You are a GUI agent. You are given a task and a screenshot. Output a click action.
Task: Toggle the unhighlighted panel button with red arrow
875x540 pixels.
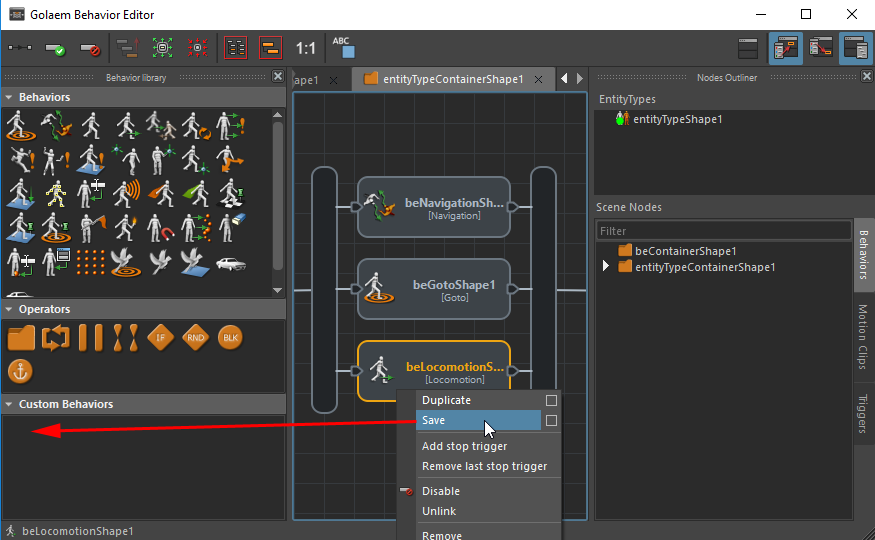tap(821, 49)
